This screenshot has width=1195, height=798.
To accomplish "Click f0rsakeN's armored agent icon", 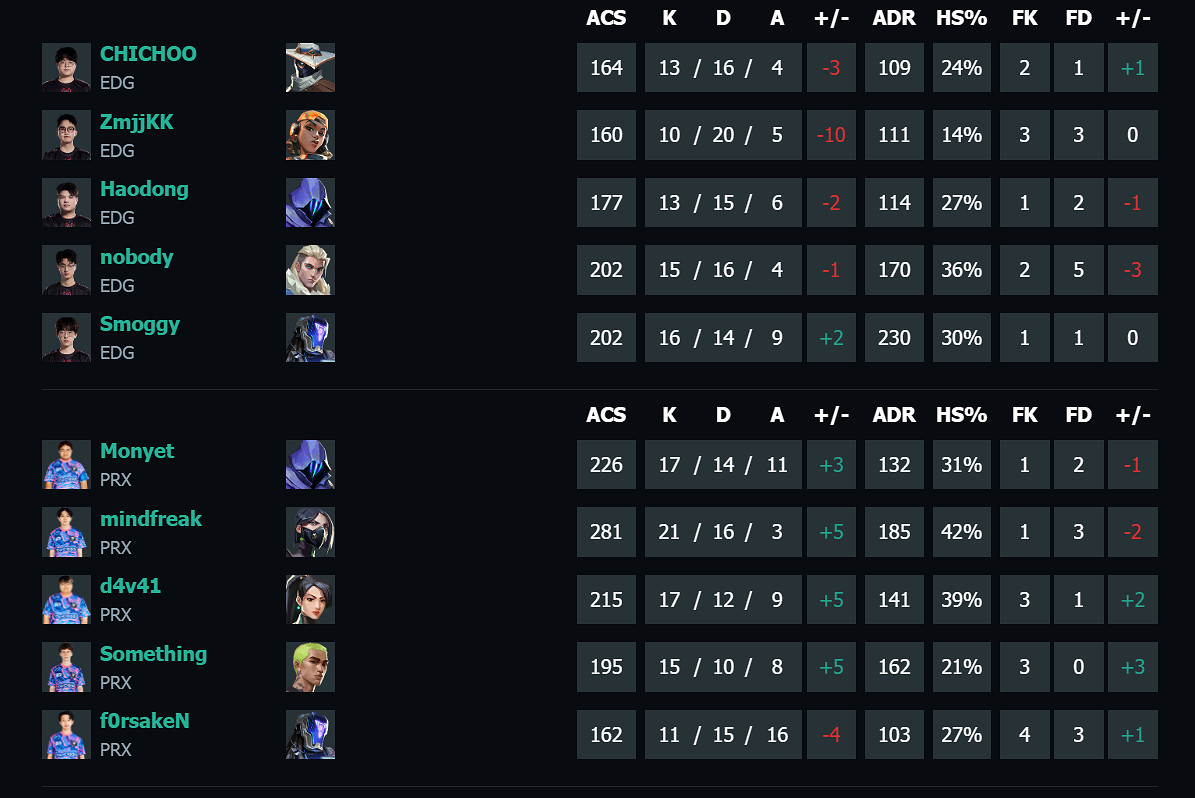I will pos(310,734).
